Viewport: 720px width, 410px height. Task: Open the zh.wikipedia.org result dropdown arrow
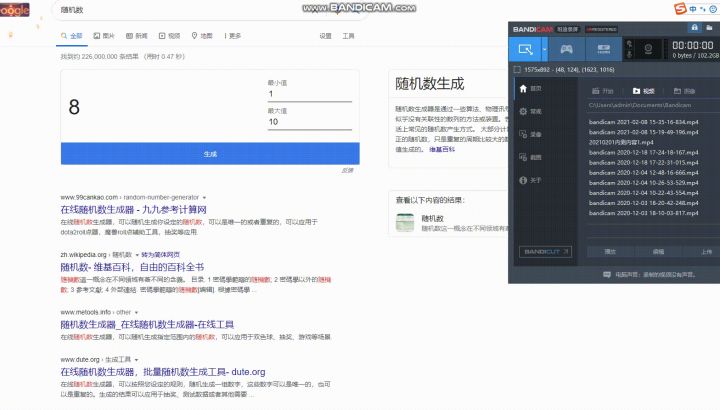(137, 255)
